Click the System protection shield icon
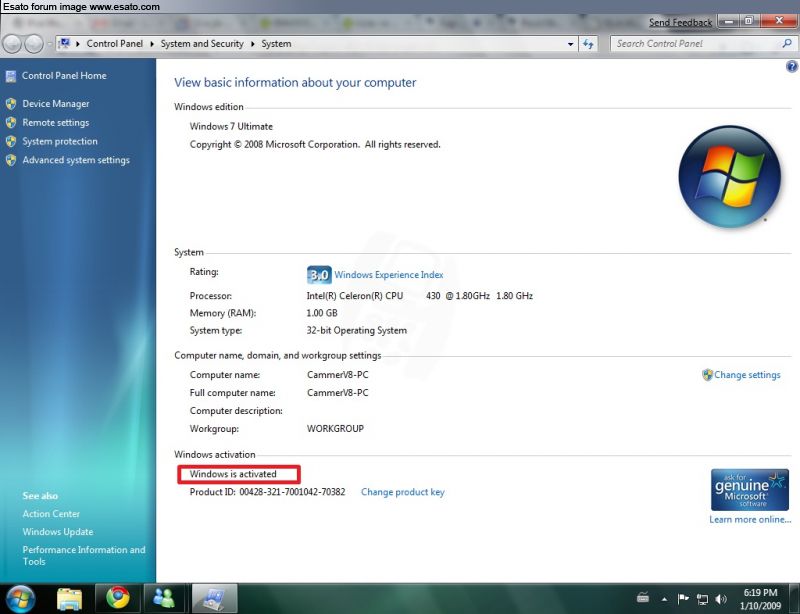800x614 pixels. pyautogui.click(x=11, y=141)
